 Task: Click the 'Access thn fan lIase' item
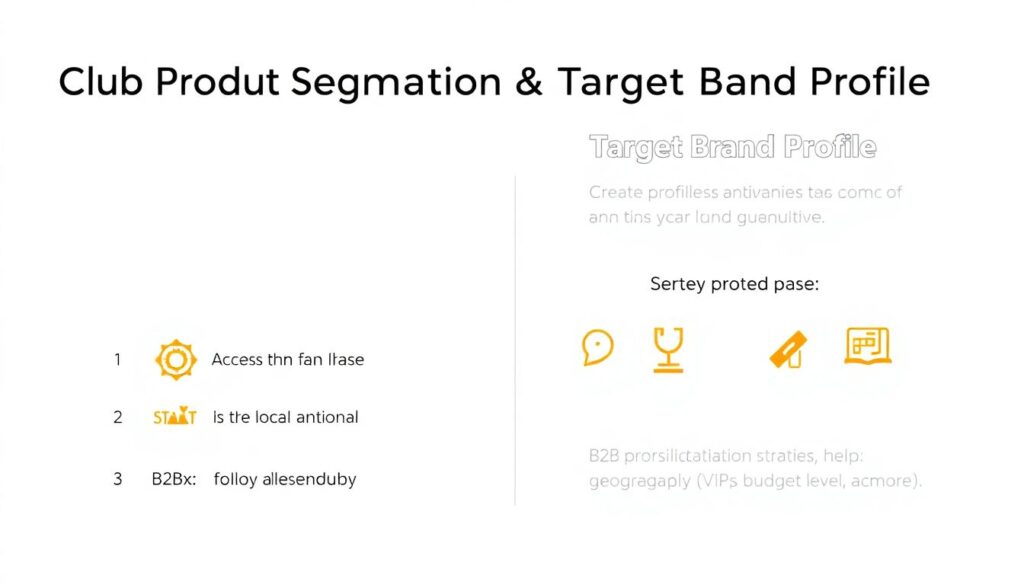point(288,359)
